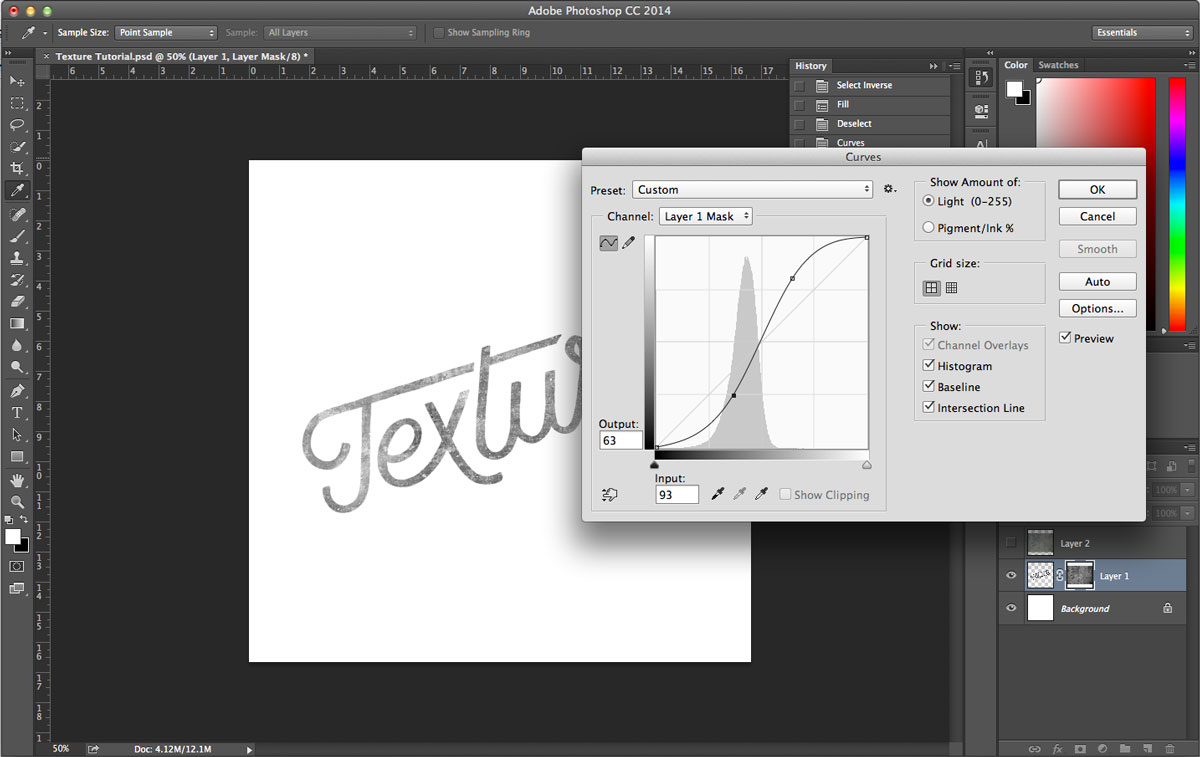Select the Clone Stamp tool
The width and height of the screenshot is (1200, 757).
[17, 259]
